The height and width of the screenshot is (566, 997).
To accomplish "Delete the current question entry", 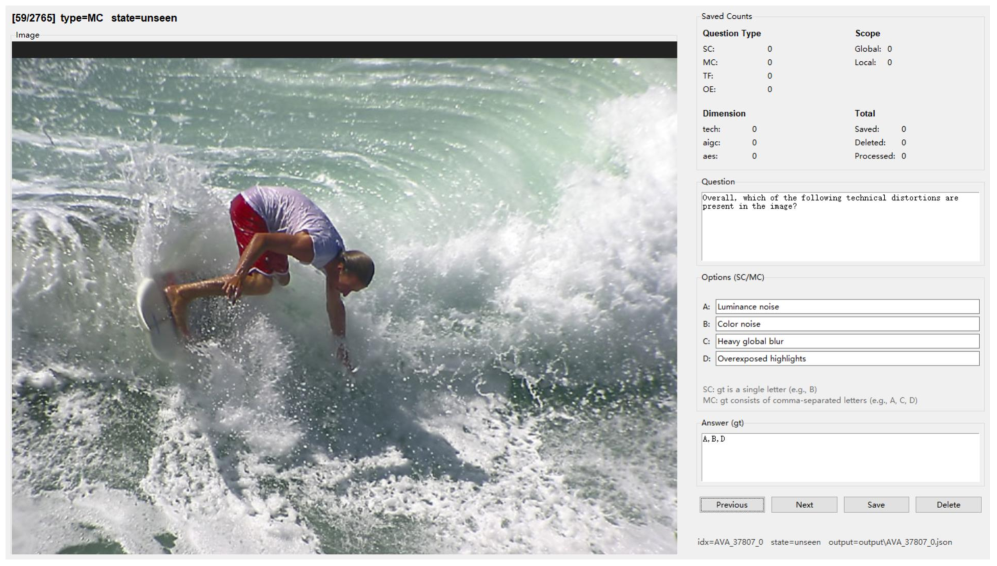I will (x=947, y=505).
